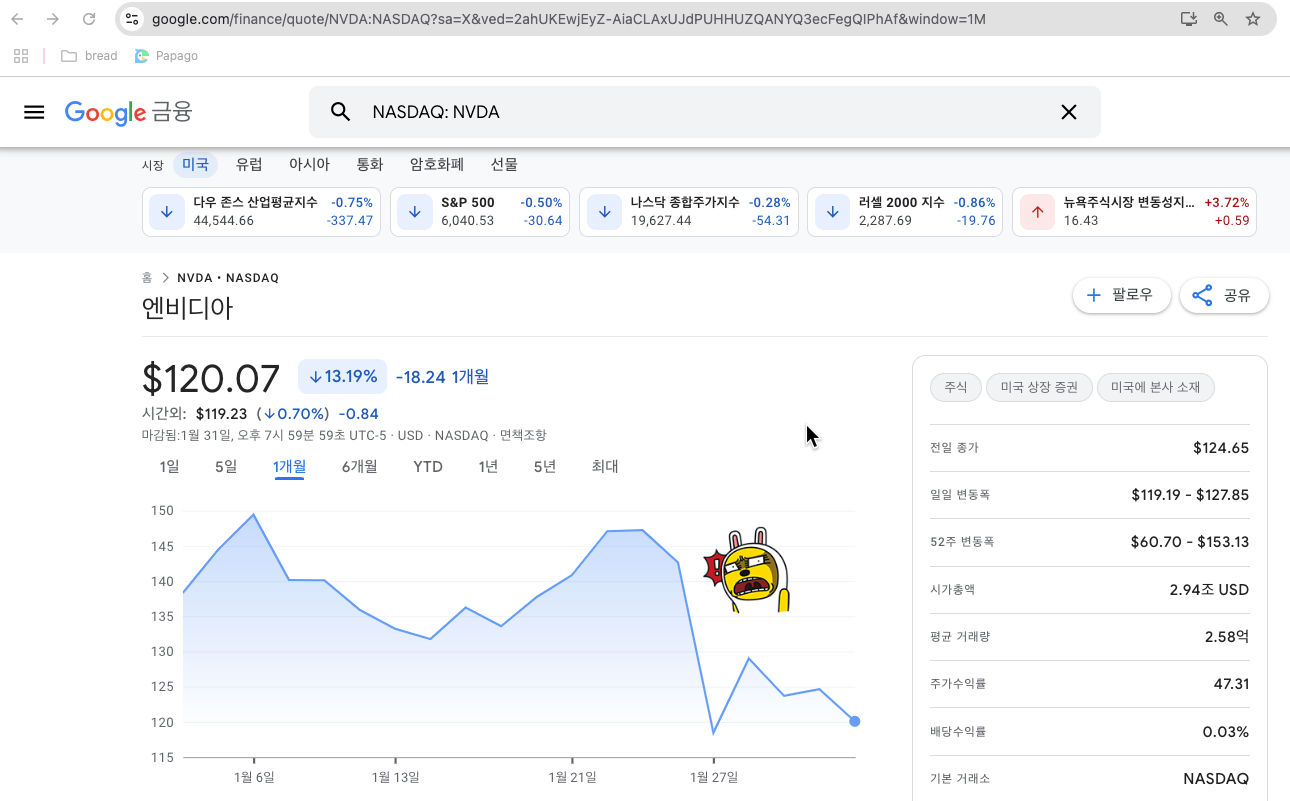Open the zoom magnifier icon in address bar
The width and height of the screenshot is (1290, 801).
coord(1220,19)
